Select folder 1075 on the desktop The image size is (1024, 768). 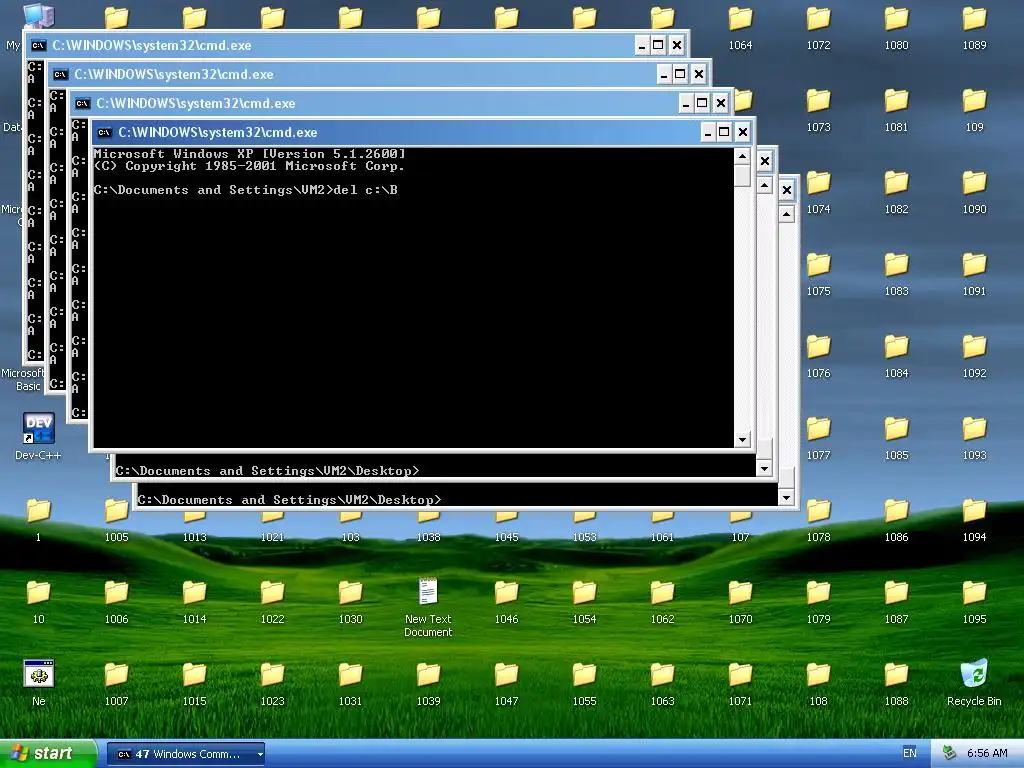(818, 274)
